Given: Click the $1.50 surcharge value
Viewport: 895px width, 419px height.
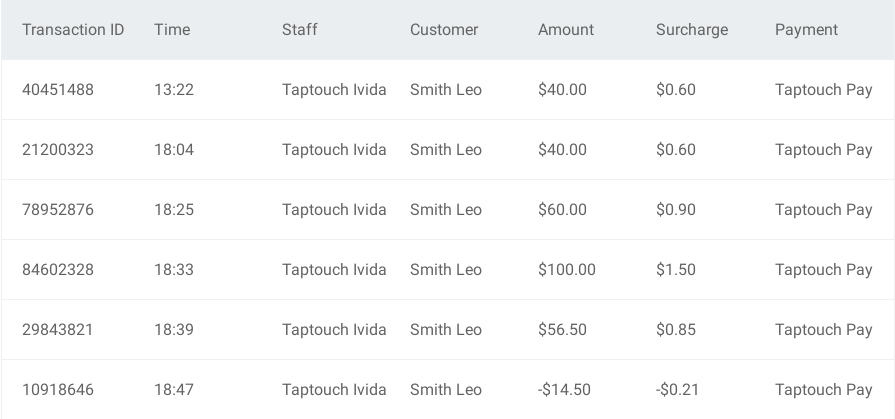Looking at the screenshot, I should click(x=676, y=269).
